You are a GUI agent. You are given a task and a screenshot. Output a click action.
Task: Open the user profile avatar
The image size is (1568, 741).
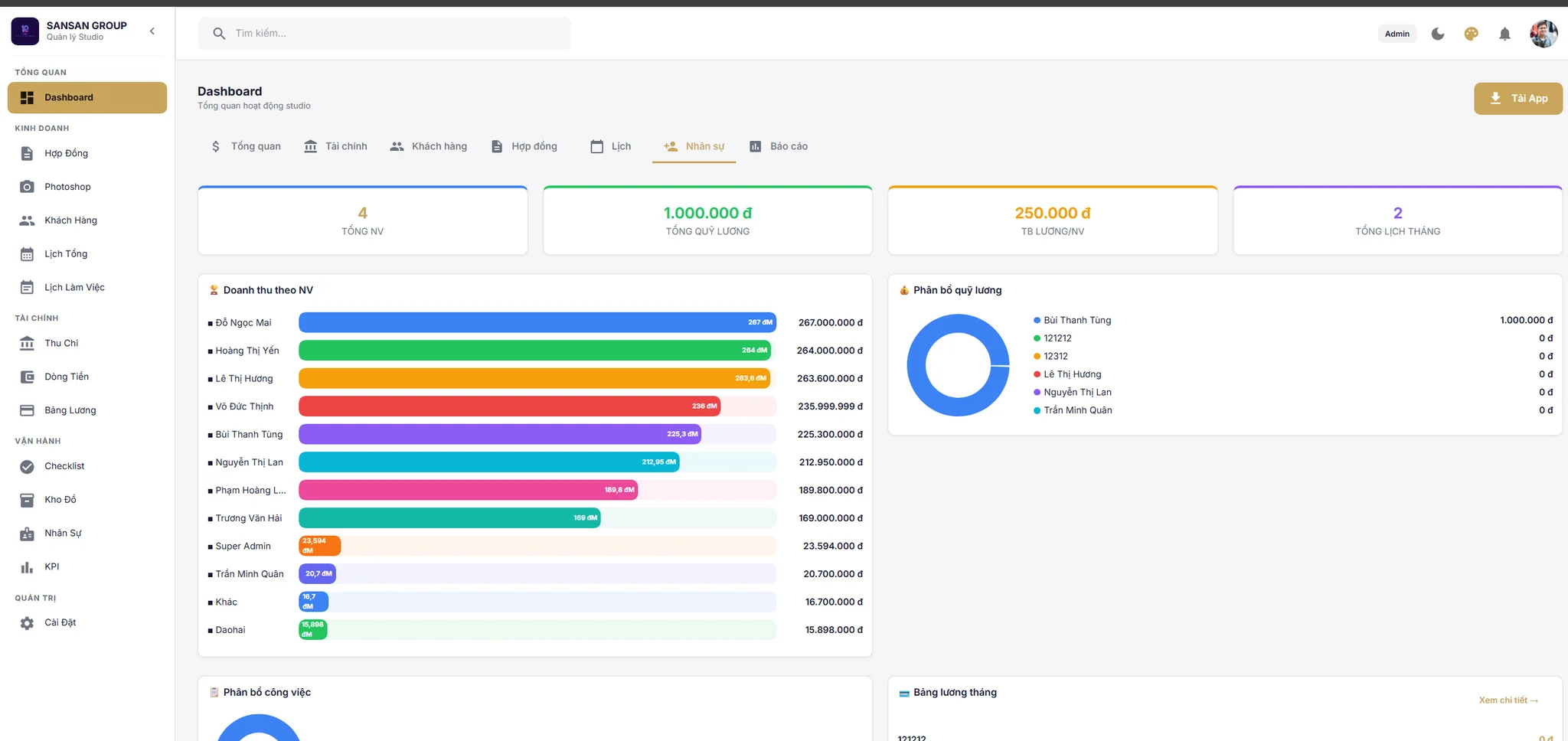(1543, 34)
